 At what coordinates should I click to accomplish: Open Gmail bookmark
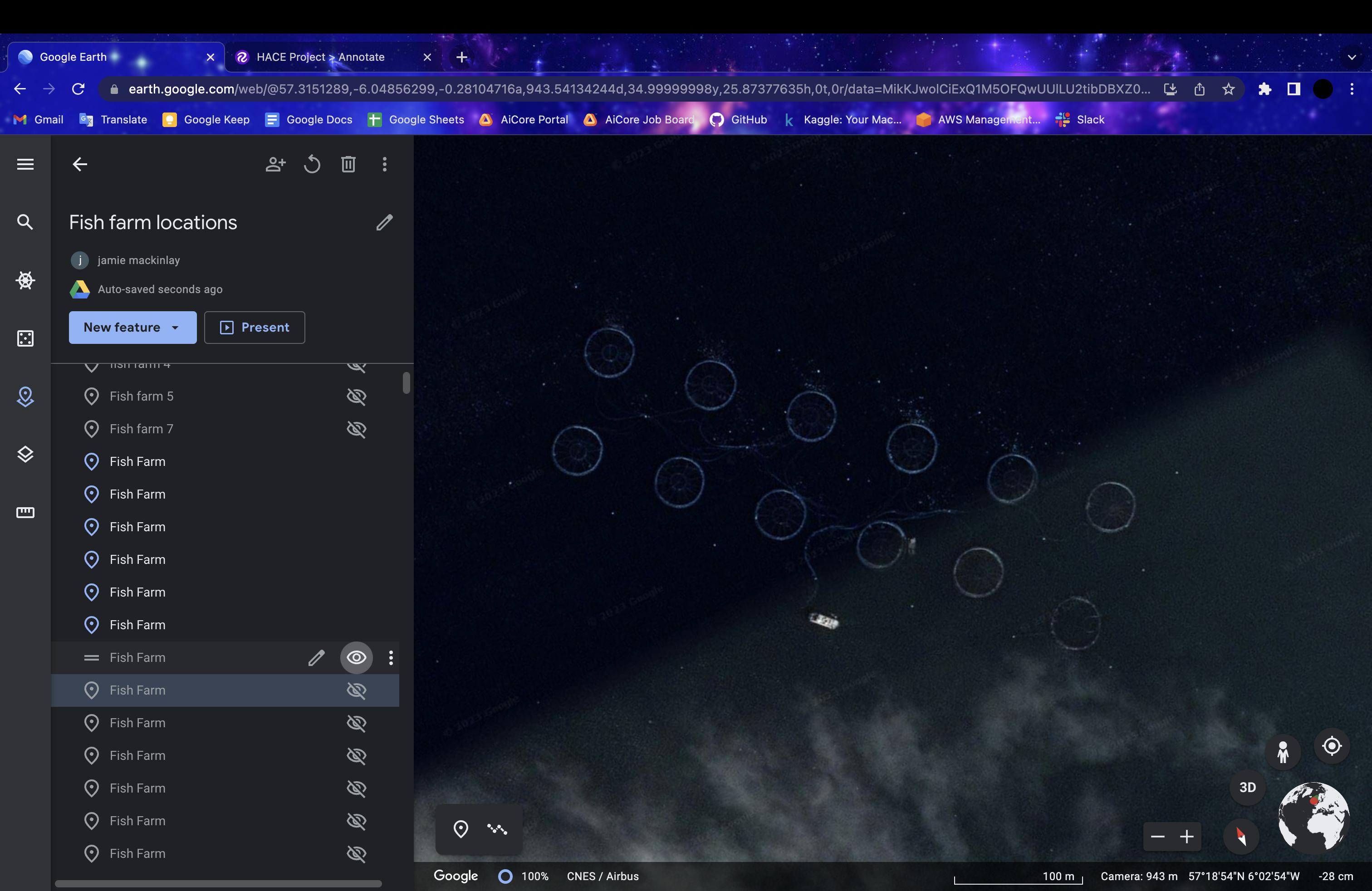38,119
